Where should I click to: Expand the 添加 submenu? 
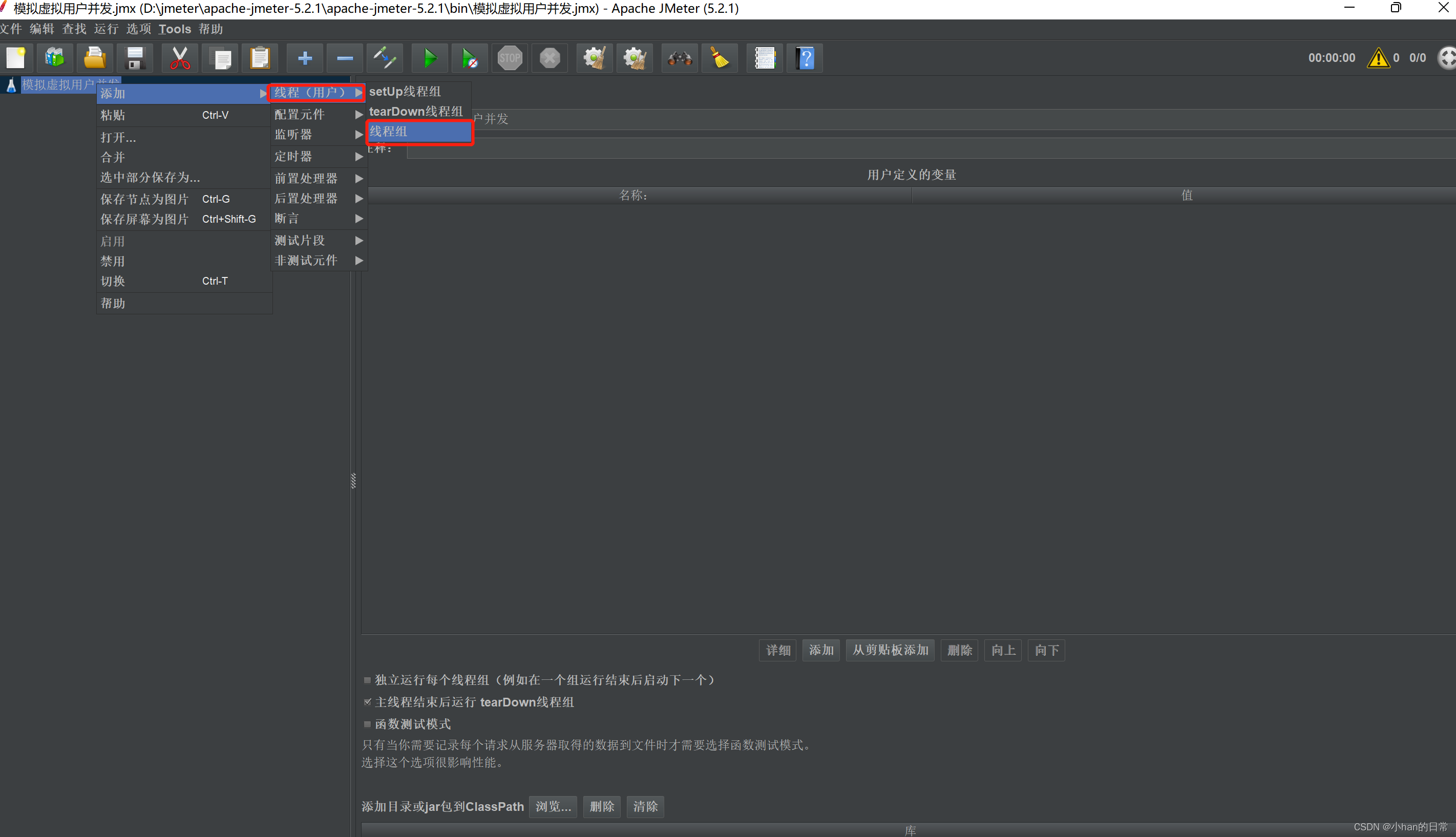183,93
